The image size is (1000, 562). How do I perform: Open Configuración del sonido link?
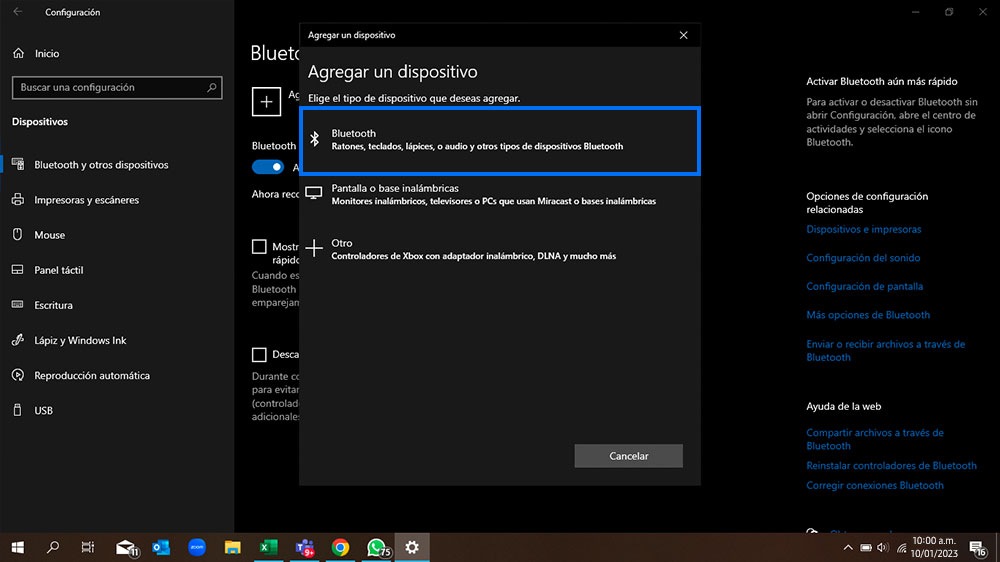click(x=863, y=258)
